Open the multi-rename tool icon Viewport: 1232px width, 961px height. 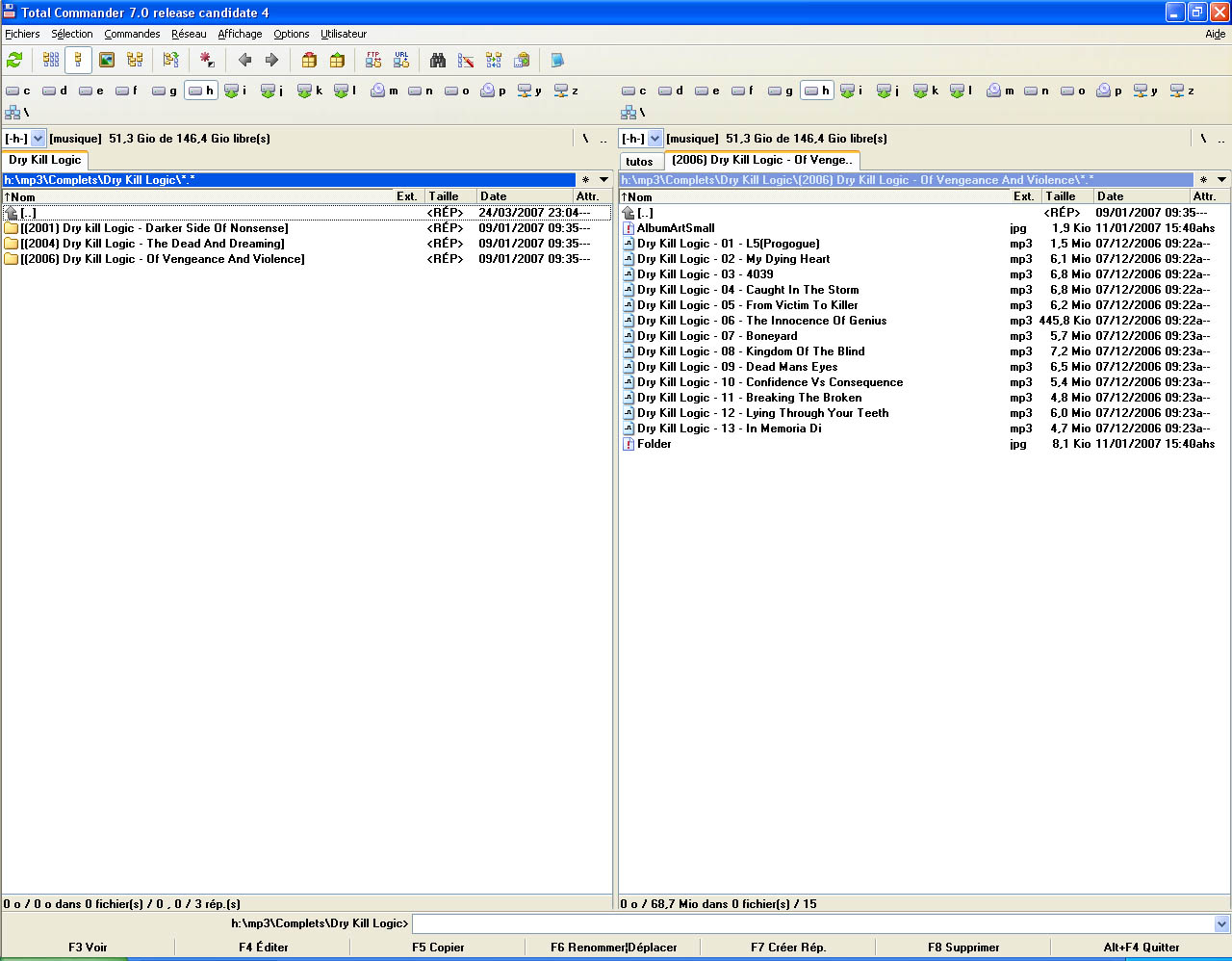[x=466, y=60]
